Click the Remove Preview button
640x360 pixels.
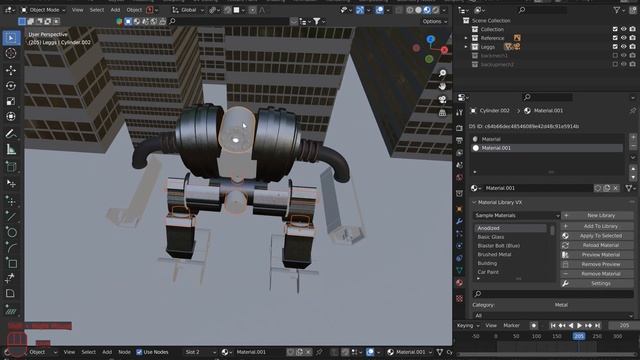[597, 264]
